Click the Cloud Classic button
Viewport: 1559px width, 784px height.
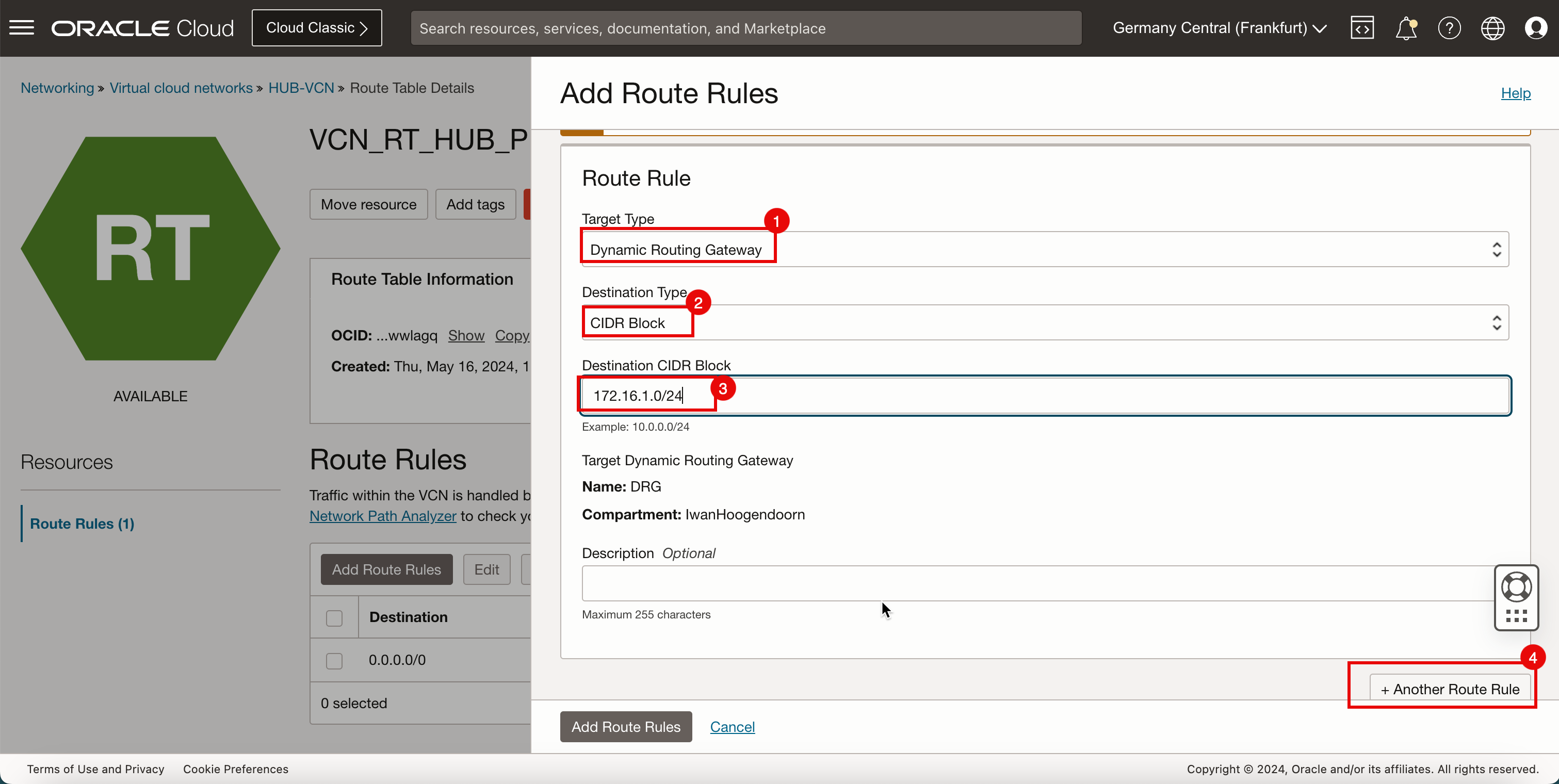coord(317,28)
